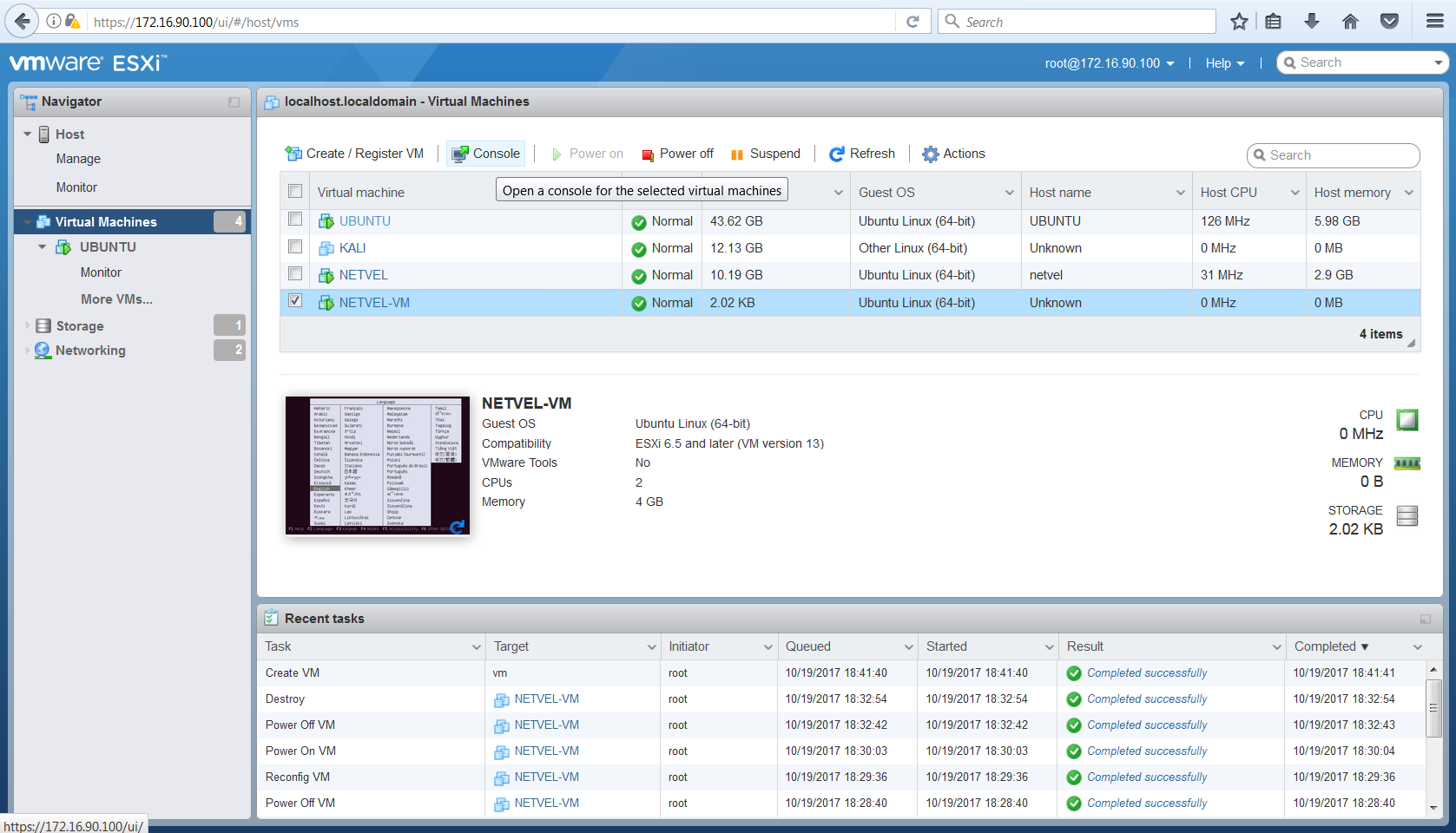This screenshot has height=833, width=1456.
Task: Select Monitor under UBUNTU
Action: point(101,272)
